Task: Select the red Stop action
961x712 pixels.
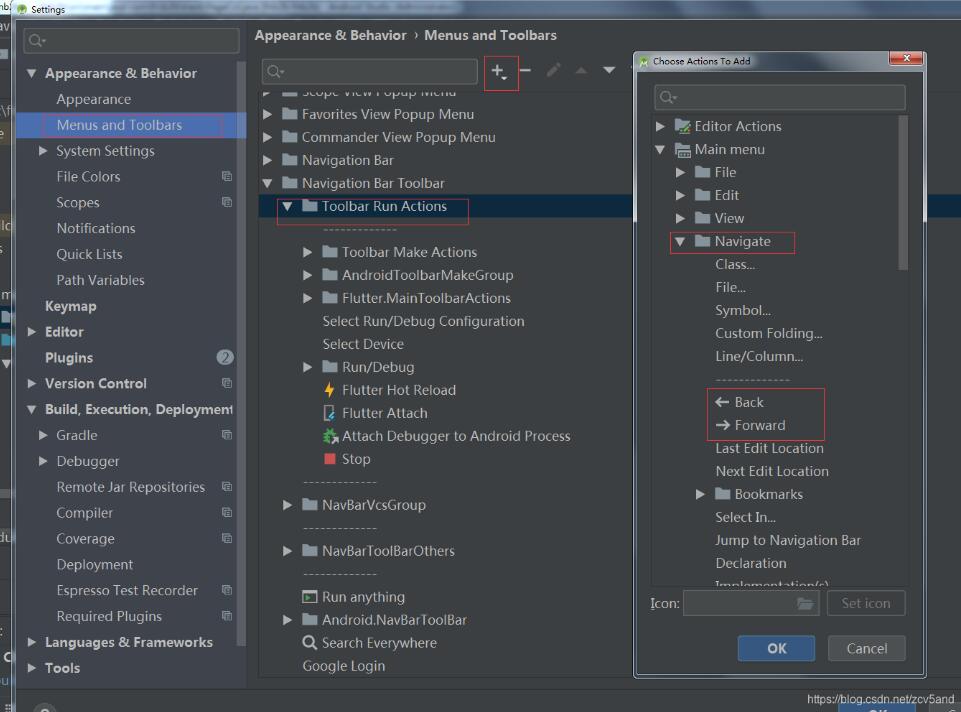Action: click(x=355, y=459)
